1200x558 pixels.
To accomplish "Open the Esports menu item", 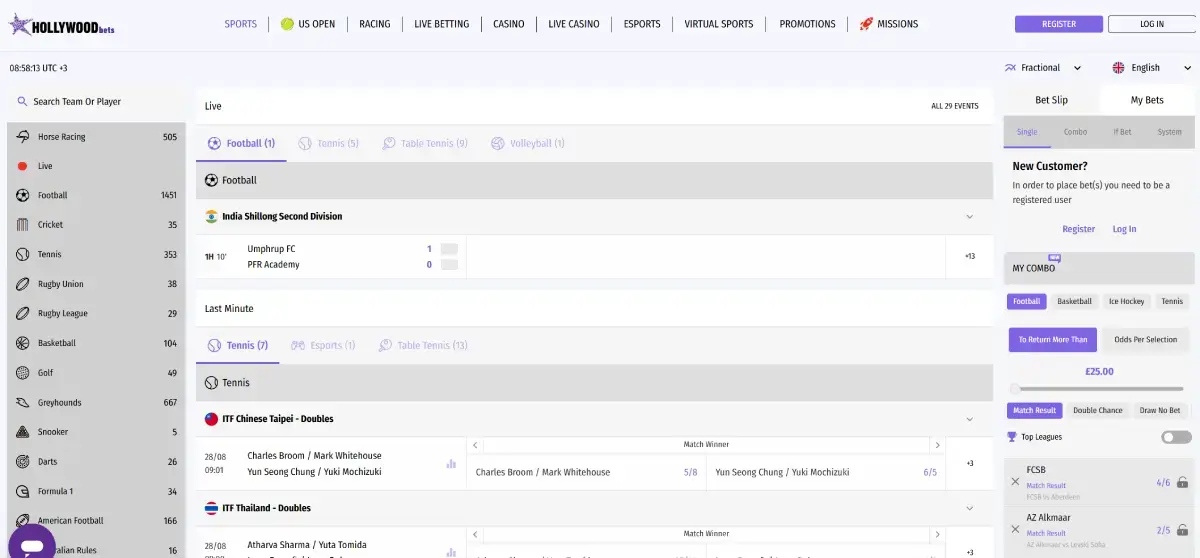I will [x=641, y=24].
